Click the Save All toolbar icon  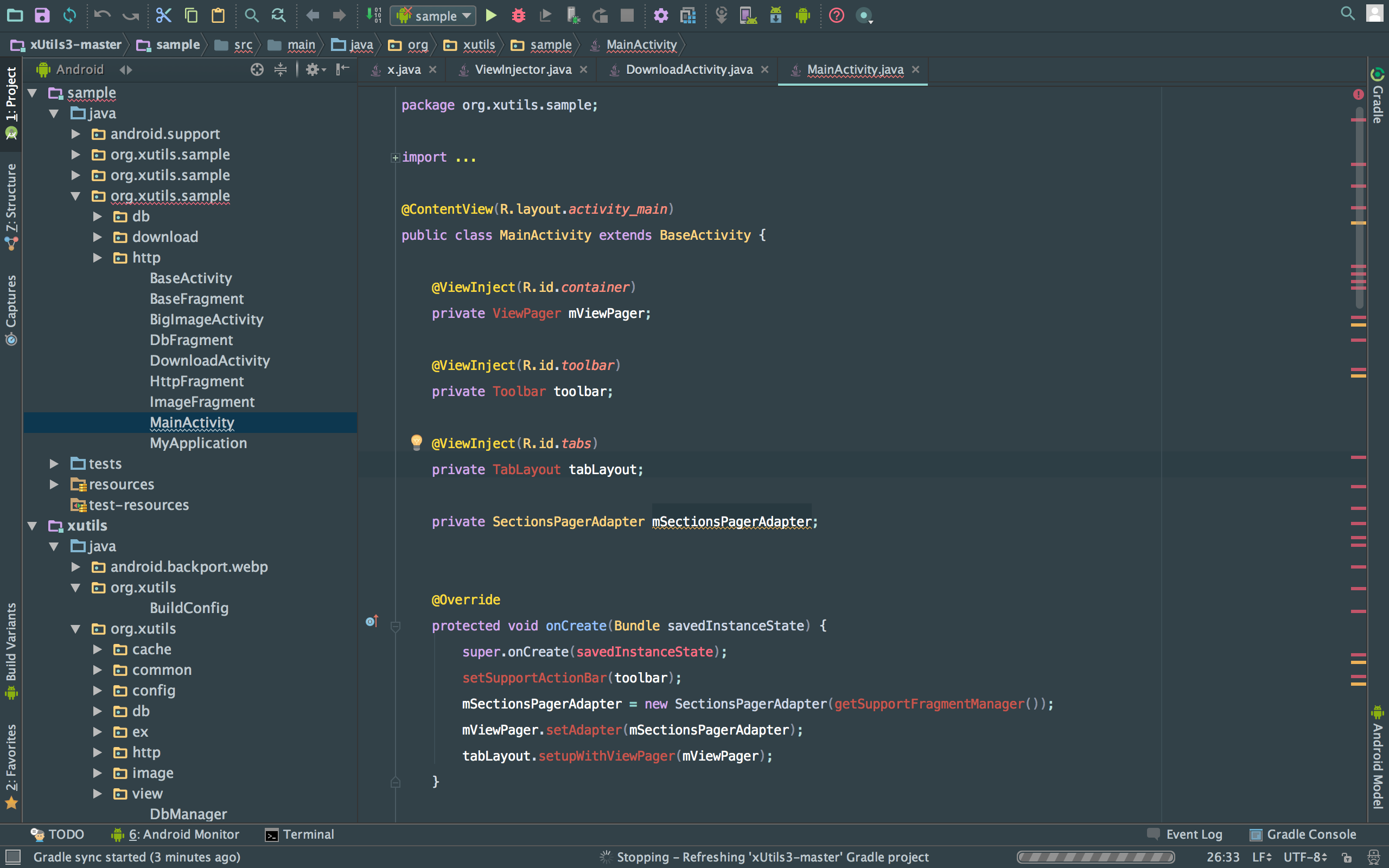pyautogui.click(x=42, y=16)
